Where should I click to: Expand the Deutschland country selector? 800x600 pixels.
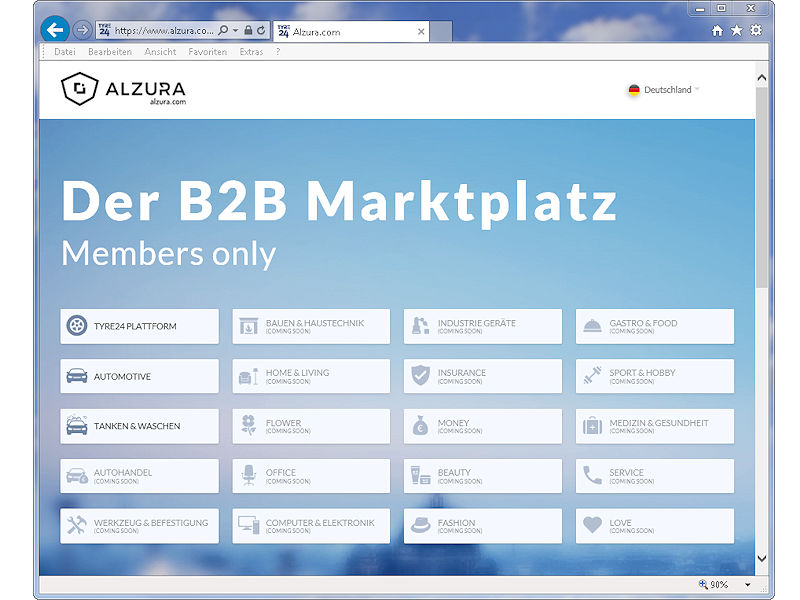664,90
